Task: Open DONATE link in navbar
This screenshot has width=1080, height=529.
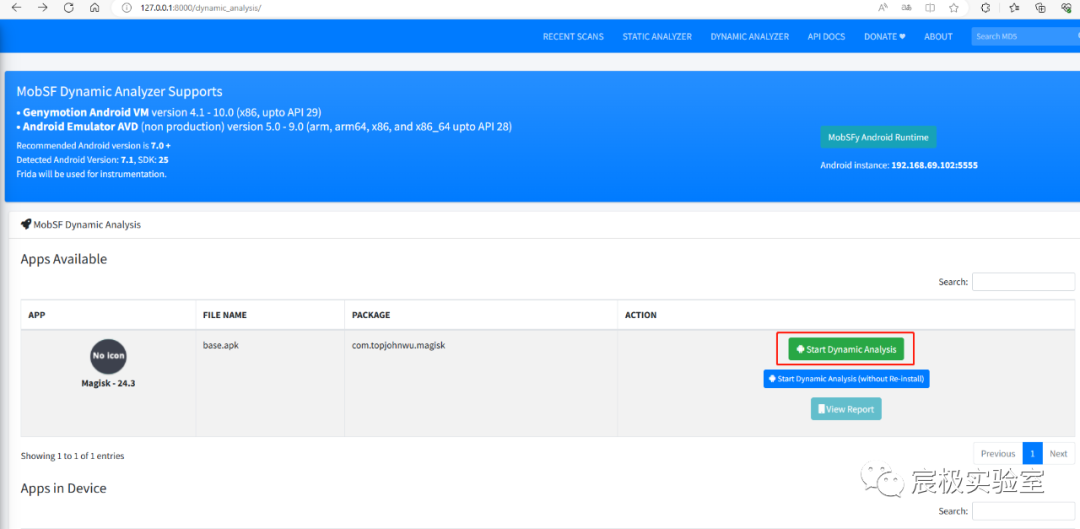Action: (x=884, y=37)
